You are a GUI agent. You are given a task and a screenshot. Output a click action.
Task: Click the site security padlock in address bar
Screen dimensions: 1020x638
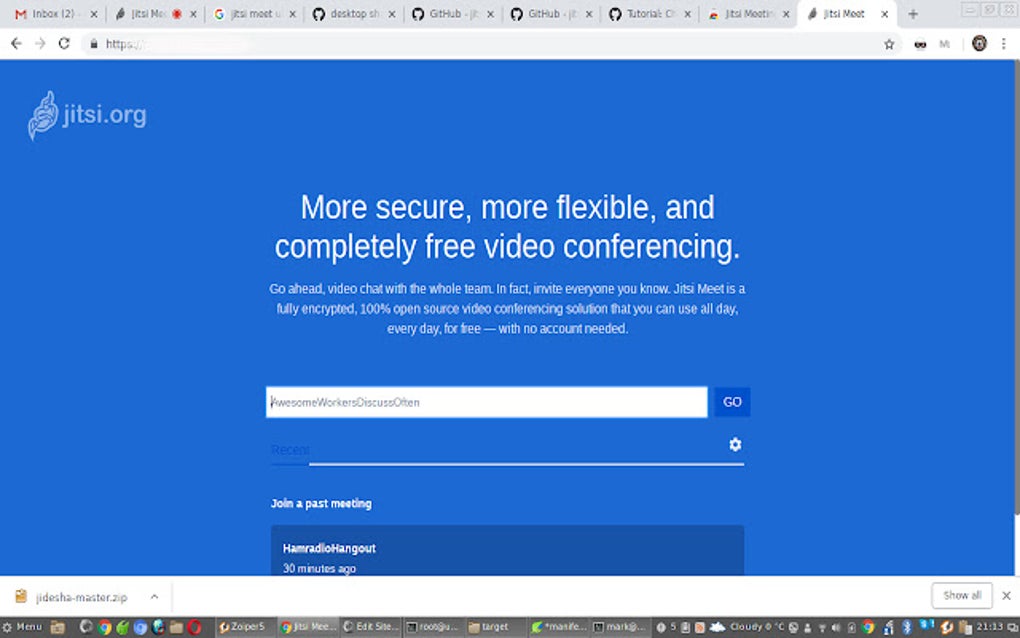[94, 43]
